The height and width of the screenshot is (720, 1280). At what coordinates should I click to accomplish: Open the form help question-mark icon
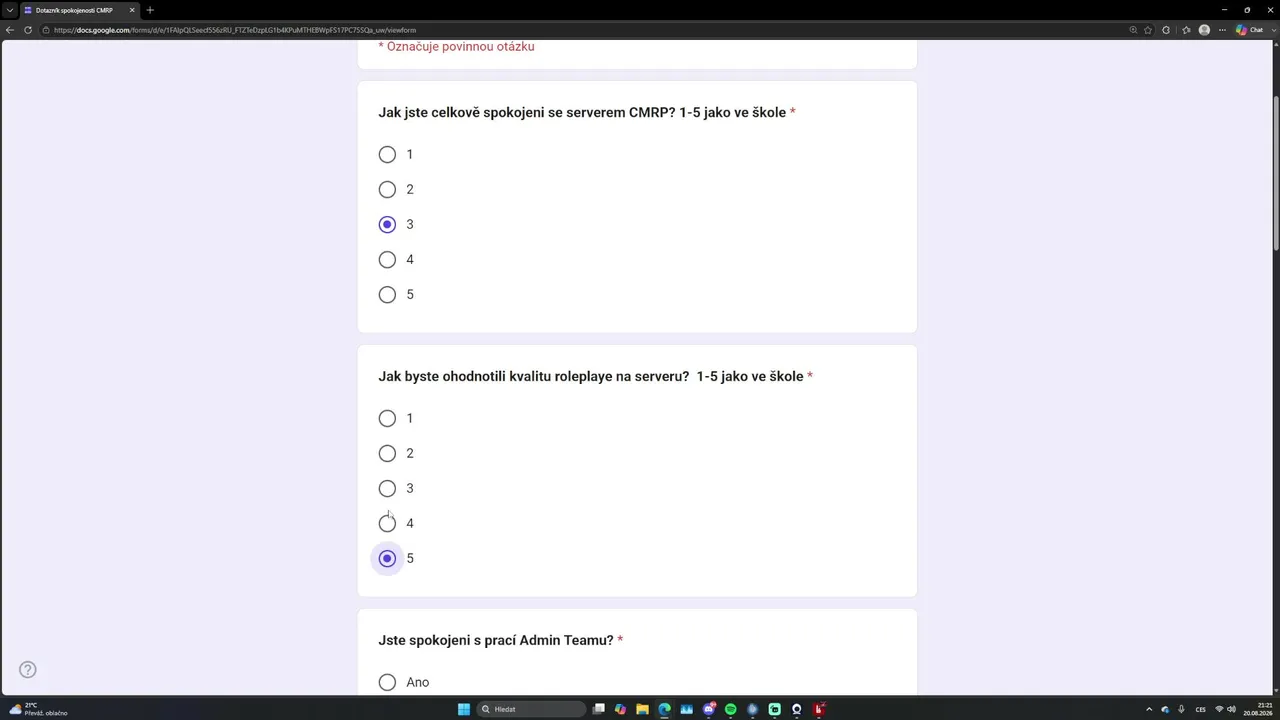pos(28,670)
